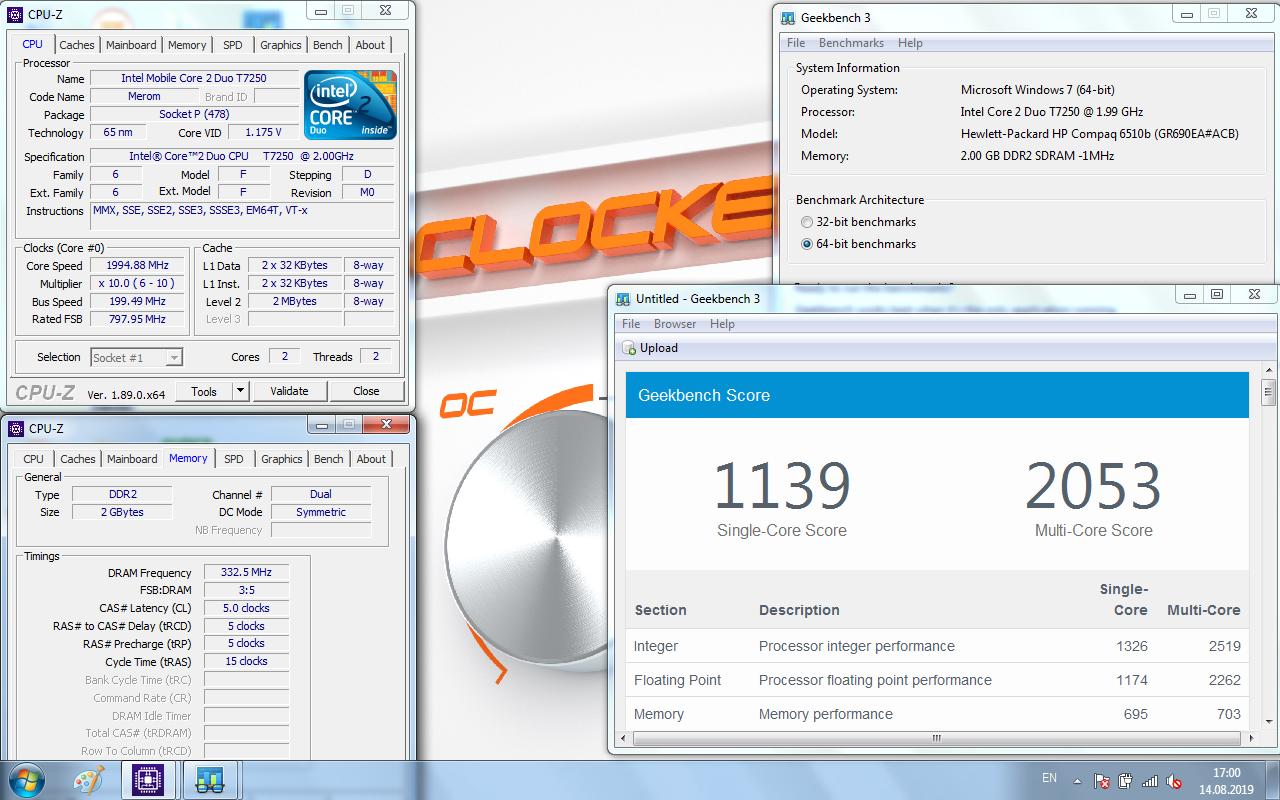Click the Memory row in score table
1280x800 pixels.
click(937, 714)
